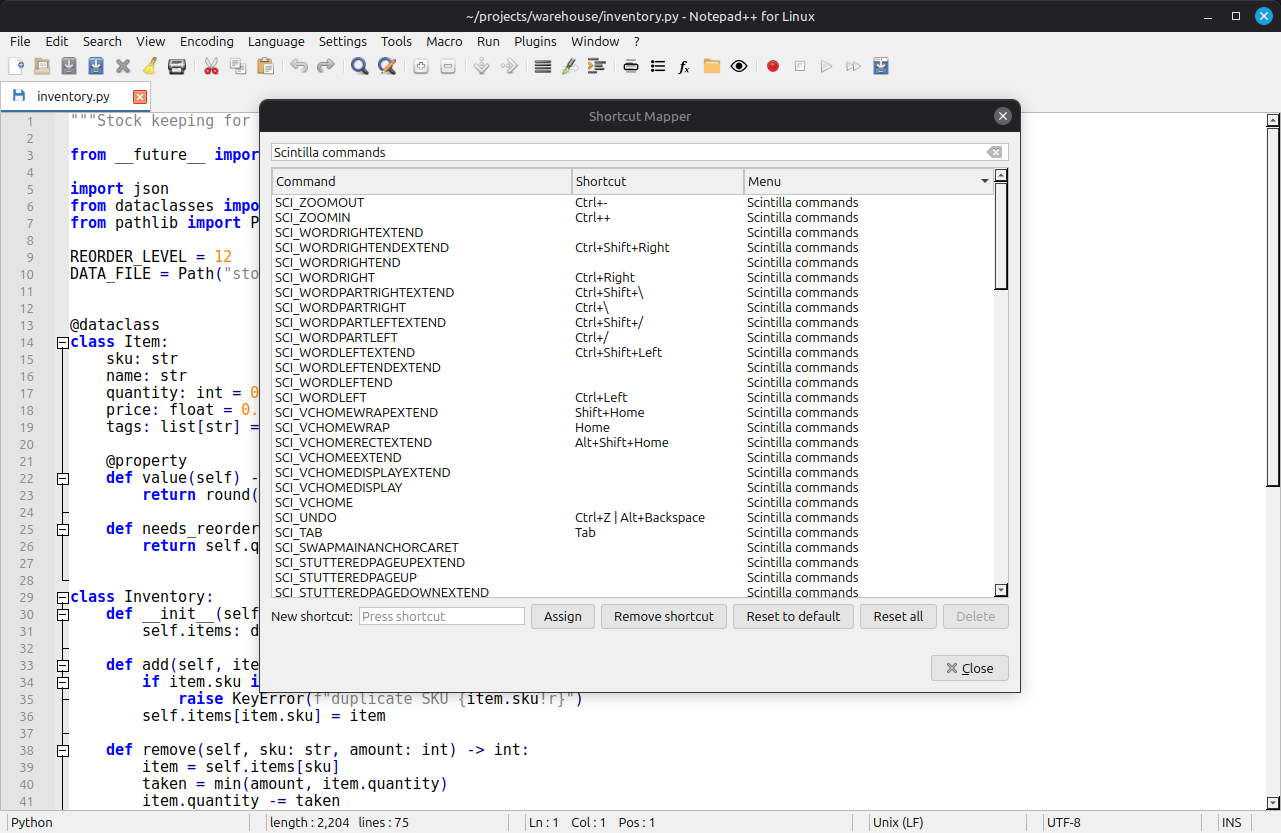Click the stop recording macro icon
The image size is (1281, 833).
click(800, 66)
